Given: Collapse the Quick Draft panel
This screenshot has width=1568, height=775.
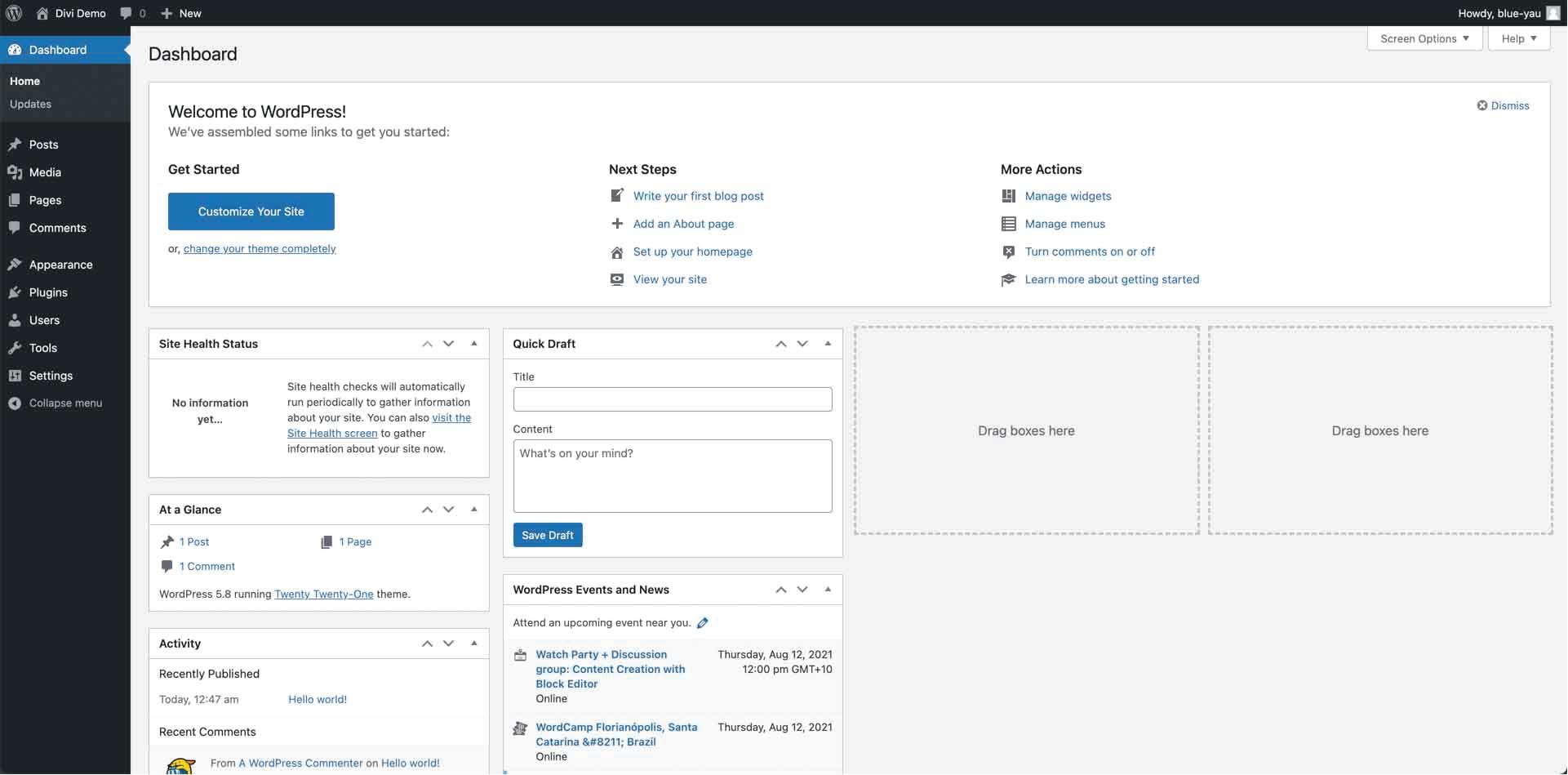Looking at the screenshot, I should [828, 344].
